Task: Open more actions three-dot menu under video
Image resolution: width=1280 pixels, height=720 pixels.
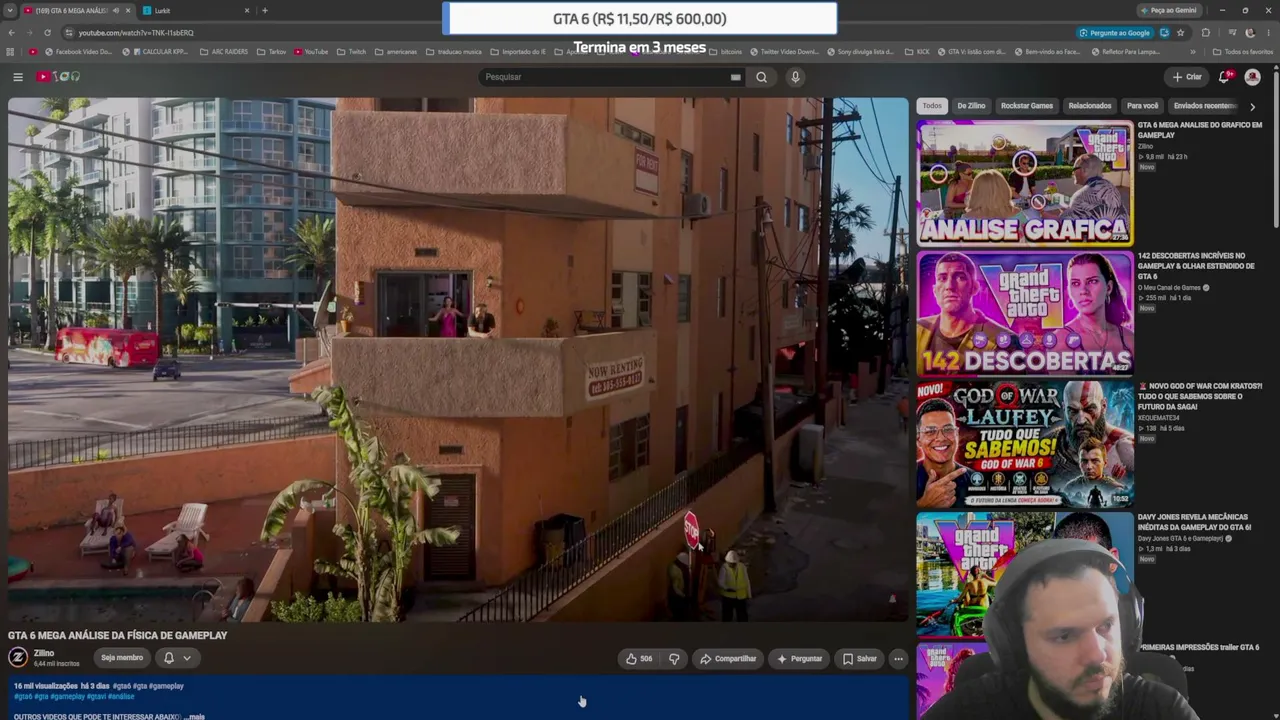Action: (898, 659)
